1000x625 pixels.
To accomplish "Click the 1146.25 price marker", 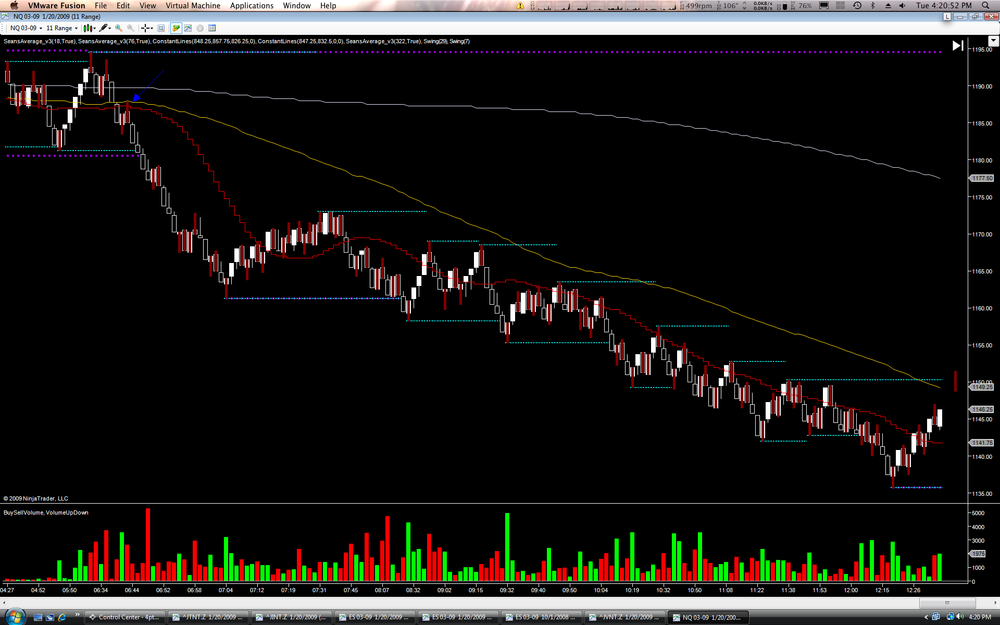I will (x=982, y=409).
